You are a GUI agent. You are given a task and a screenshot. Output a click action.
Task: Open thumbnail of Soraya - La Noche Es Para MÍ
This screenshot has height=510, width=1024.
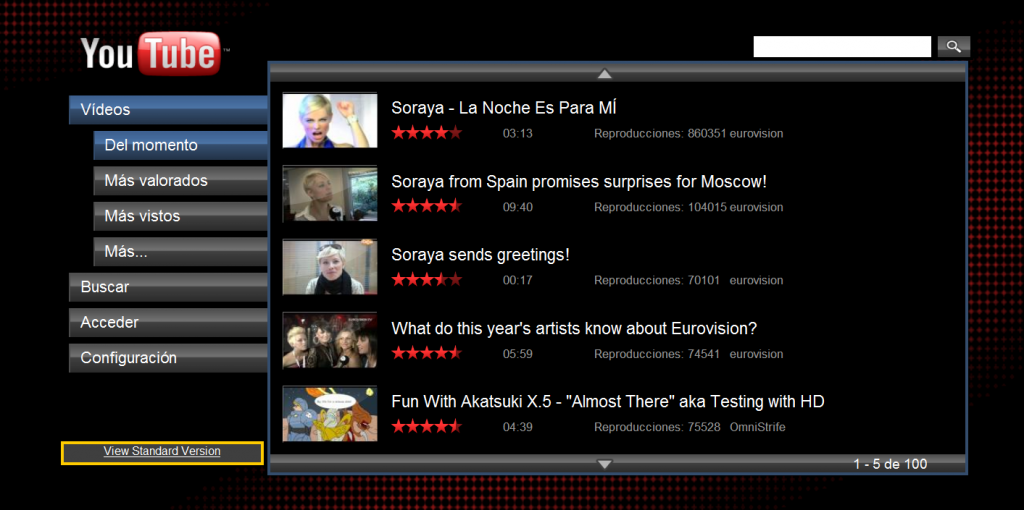[x=330, y=120]
